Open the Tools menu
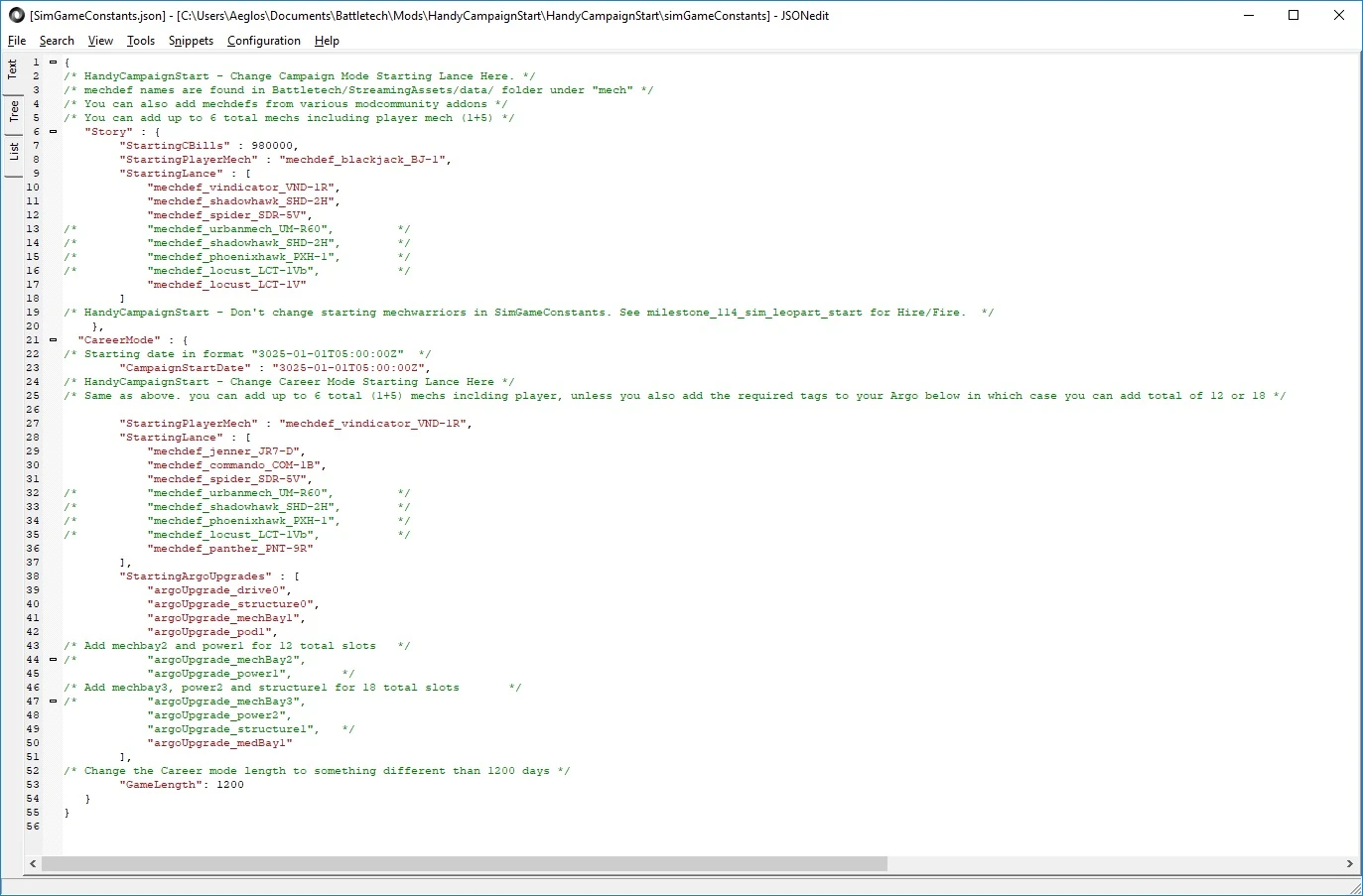Screen dimensions: 1363x896 [141, 41]
